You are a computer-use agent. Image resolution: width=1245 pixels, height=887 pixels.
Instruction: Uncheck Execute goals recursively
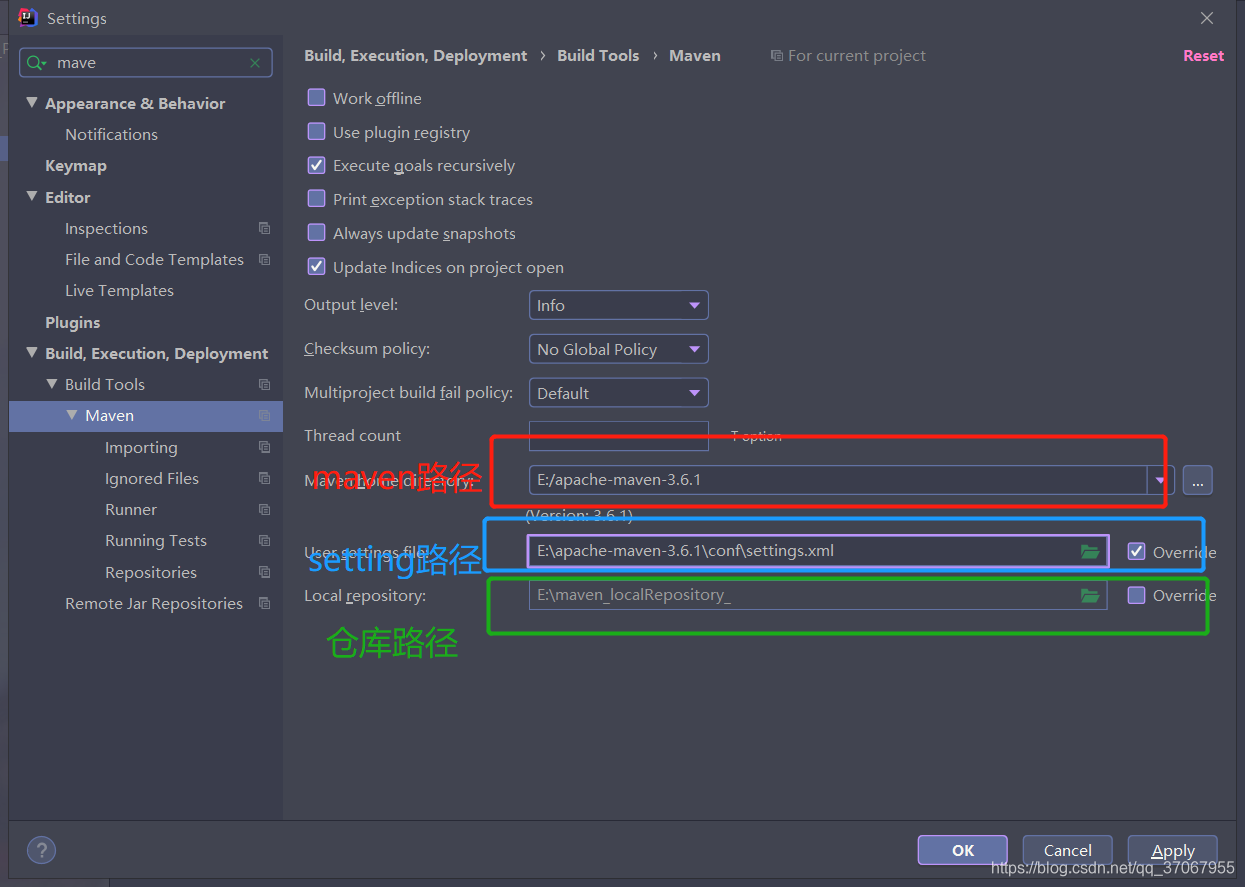point(316,165)
